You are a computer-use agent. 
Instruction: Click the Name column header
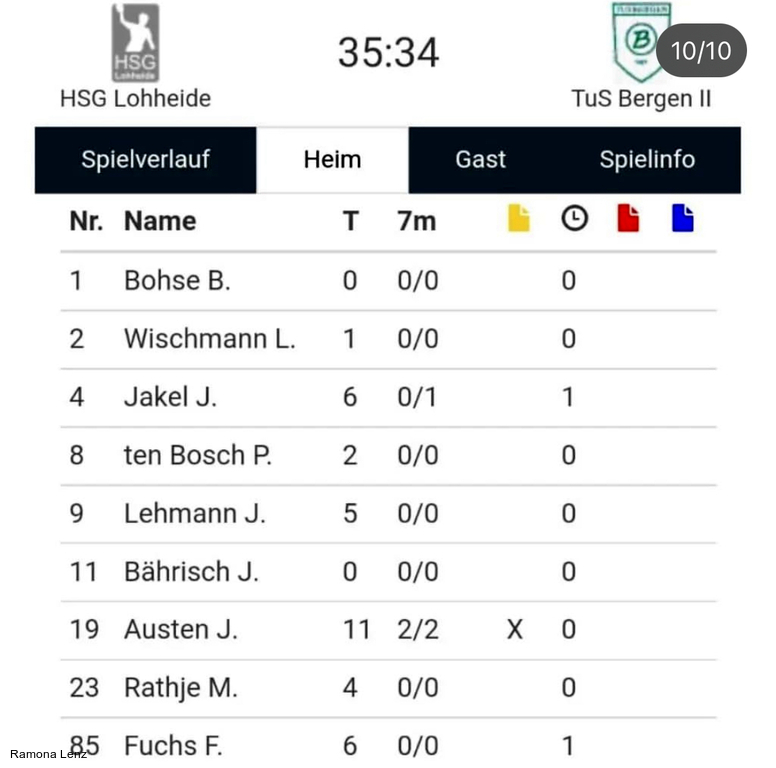(x=160, y=221)
